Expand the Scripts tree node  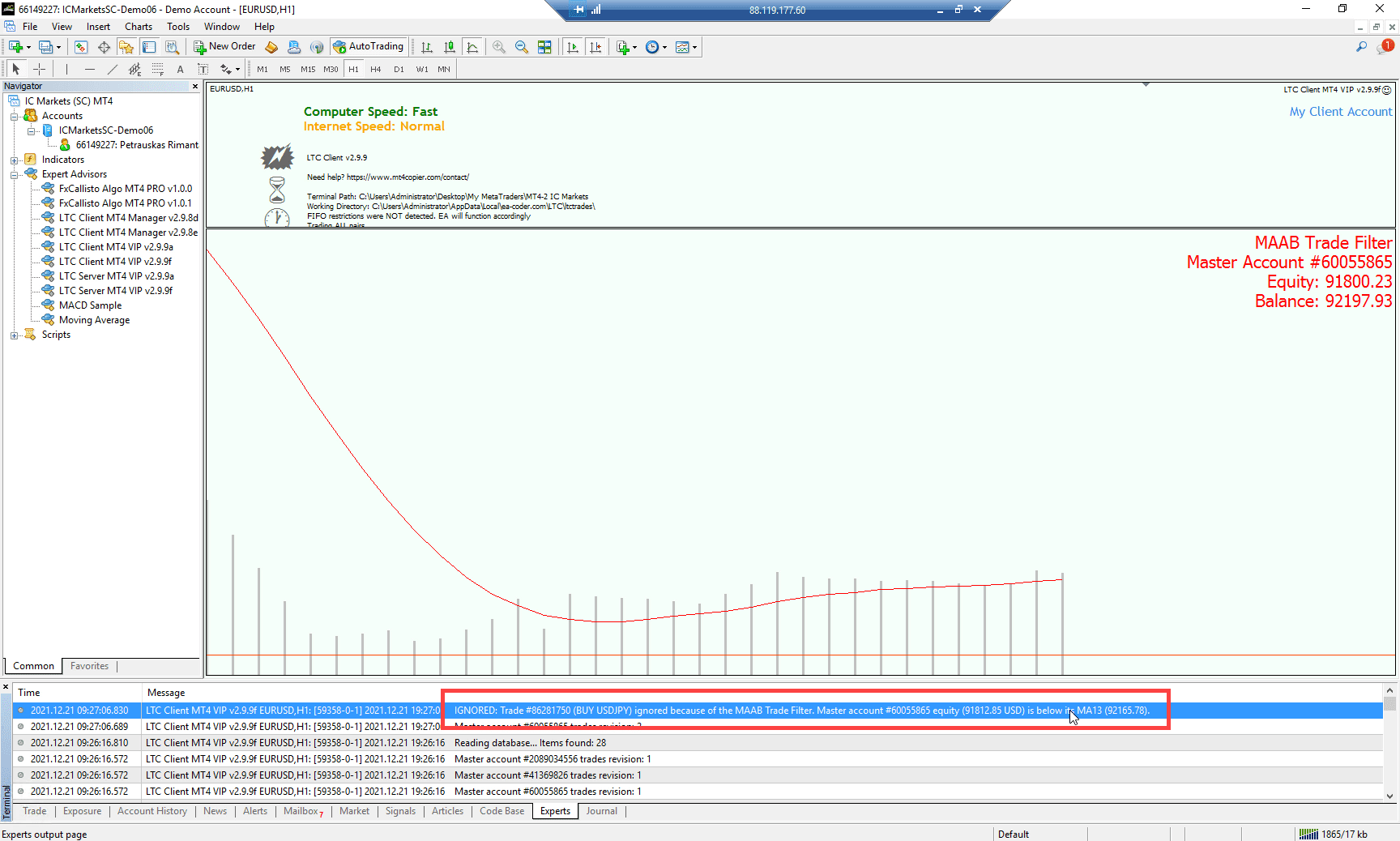tap(14, 335)
